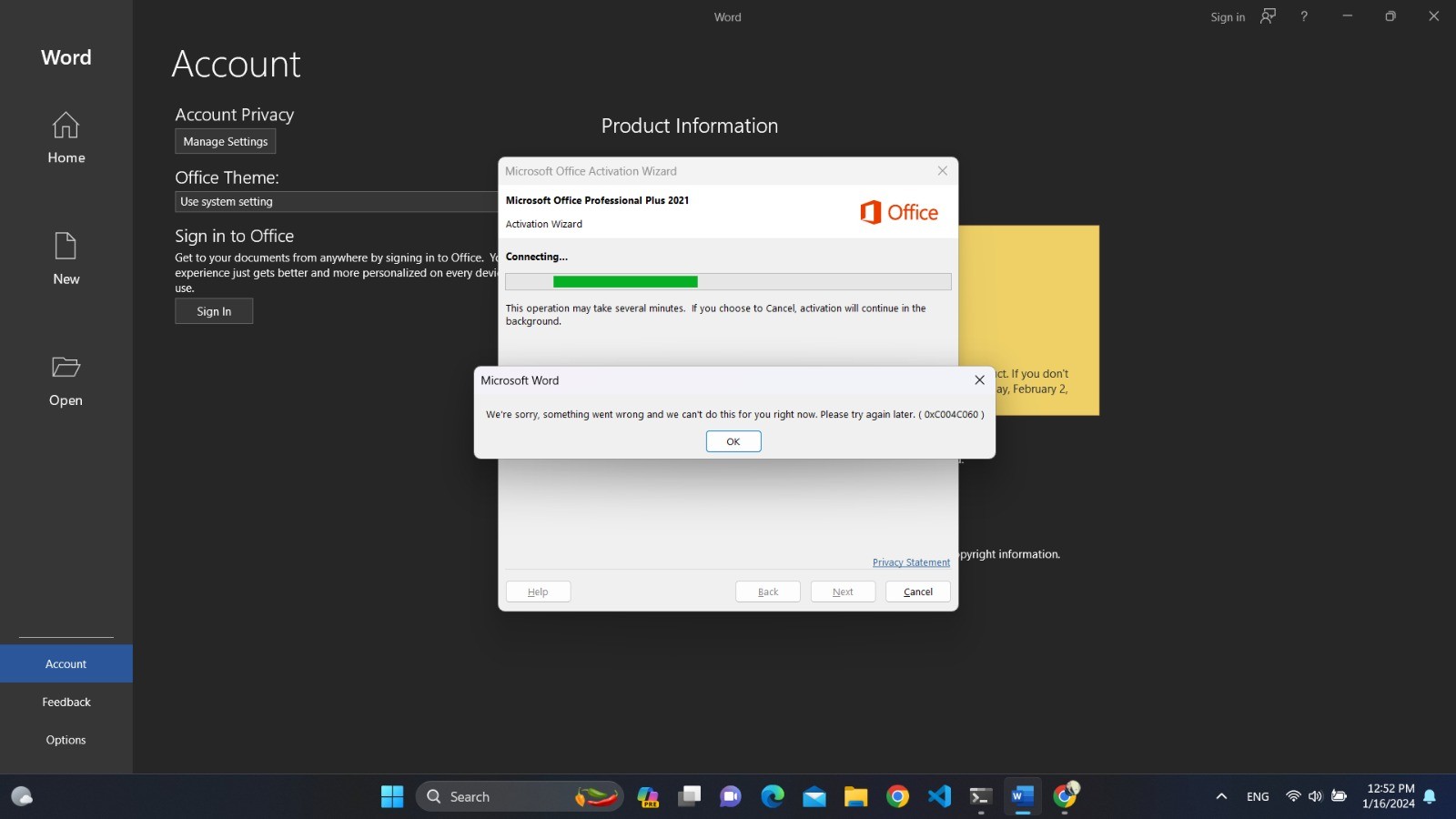Close the Office Activation Wizard window
This screenshot has width=1456, height=819.
(x=943, y=171)
